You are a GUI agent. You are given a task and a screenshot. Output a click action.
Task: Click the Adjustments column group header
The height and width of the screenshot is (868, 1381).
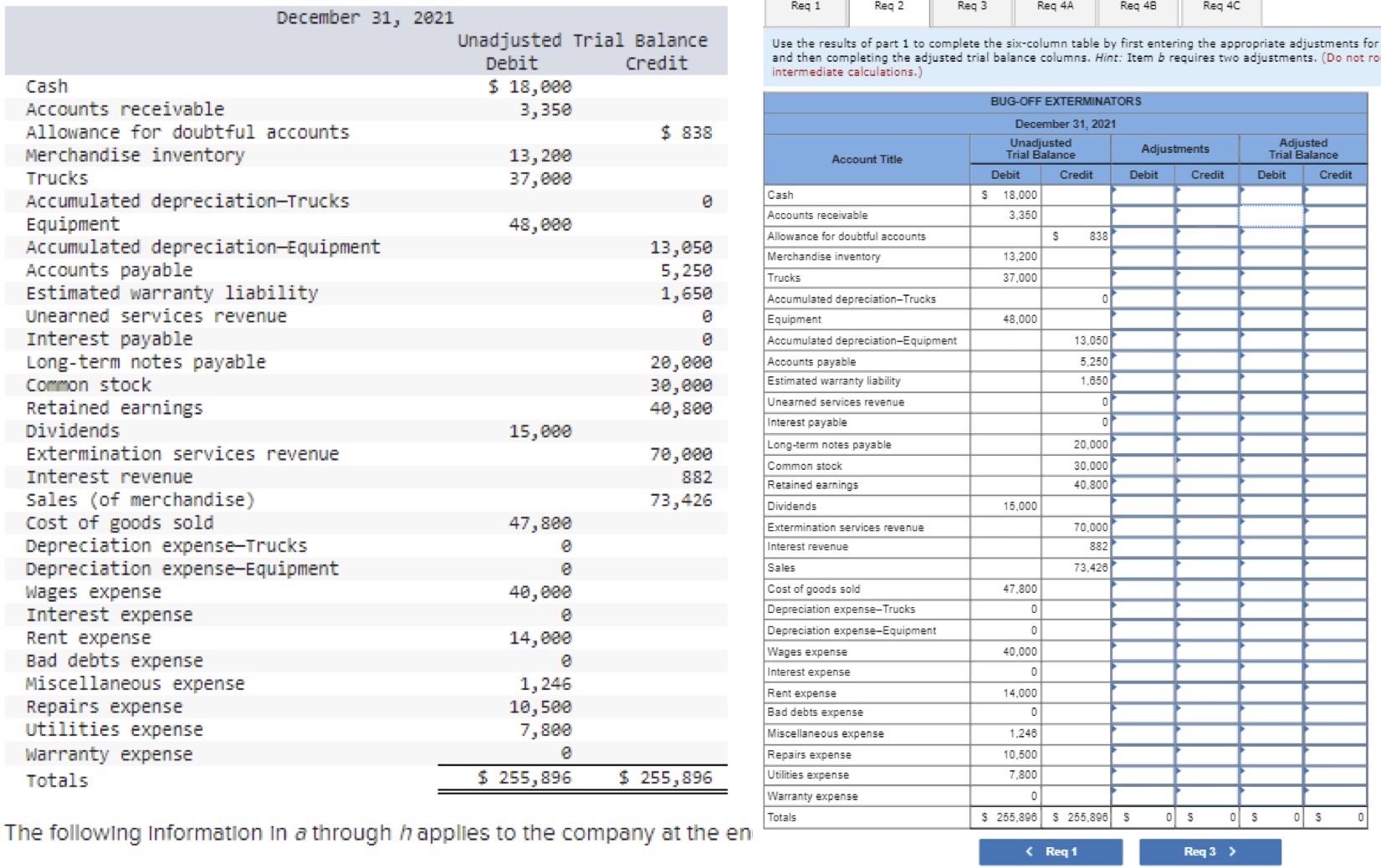(1175, 149)
